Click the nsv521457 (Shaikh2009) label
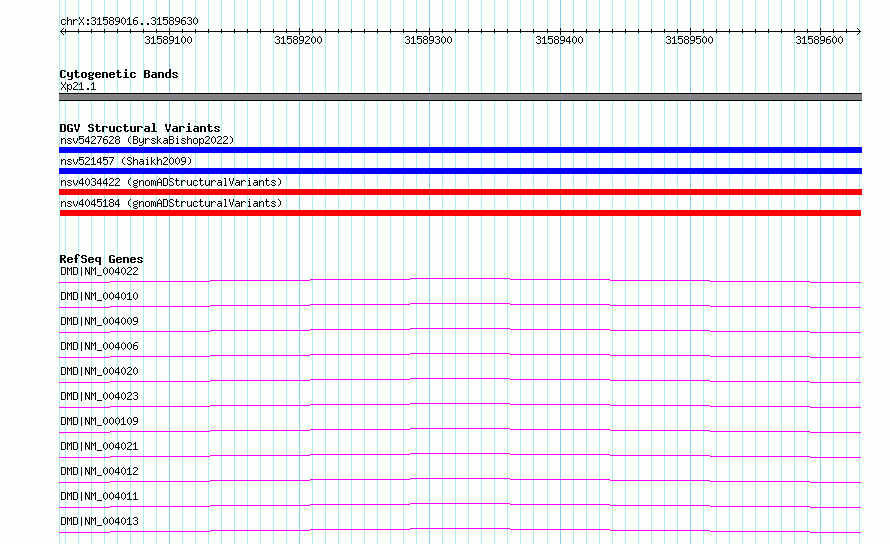Screen dimensions: 890x544 (x=126, y=161)
